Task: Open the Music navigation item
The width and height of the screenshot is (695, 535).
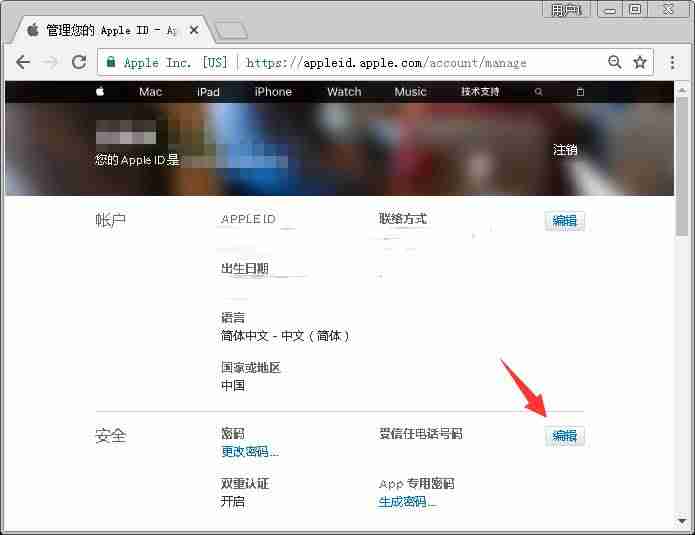Action: click(x=410, y=92)
